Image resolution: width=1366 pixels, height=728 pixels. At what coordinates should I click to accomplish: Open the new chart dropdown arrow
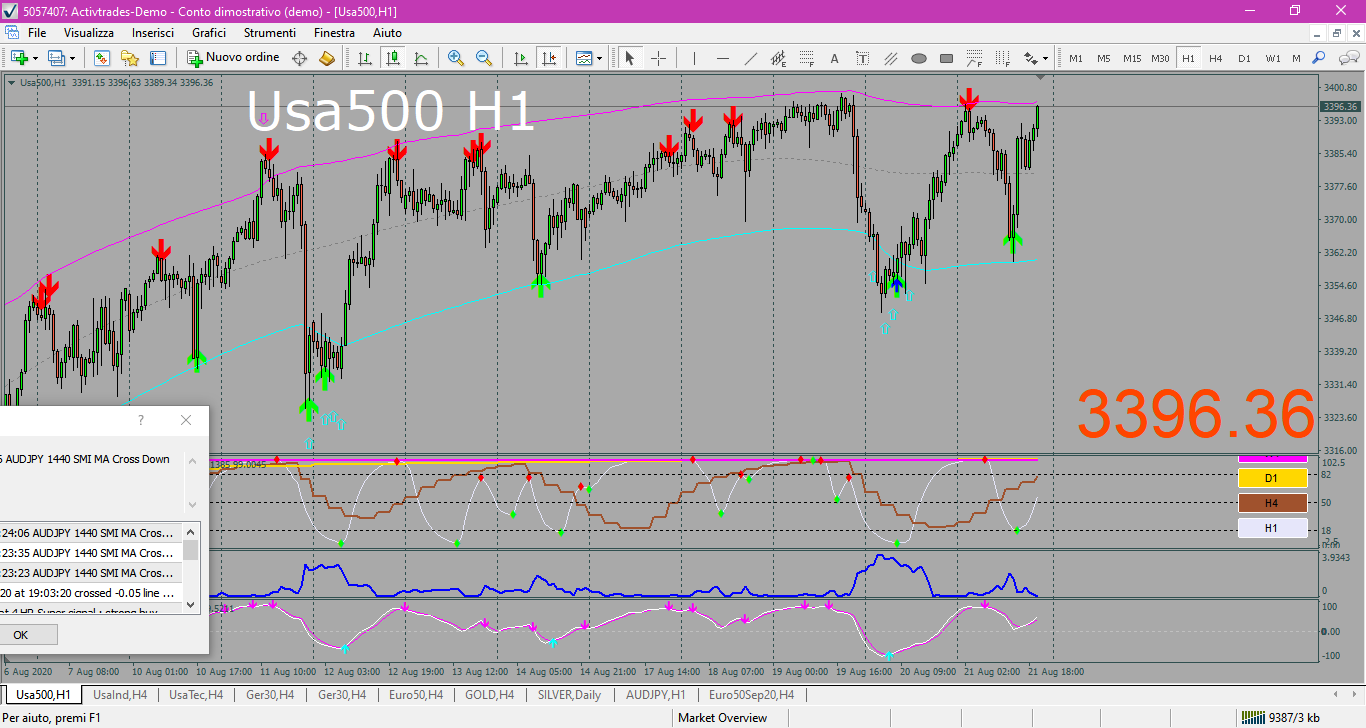[x=35, y=58]
